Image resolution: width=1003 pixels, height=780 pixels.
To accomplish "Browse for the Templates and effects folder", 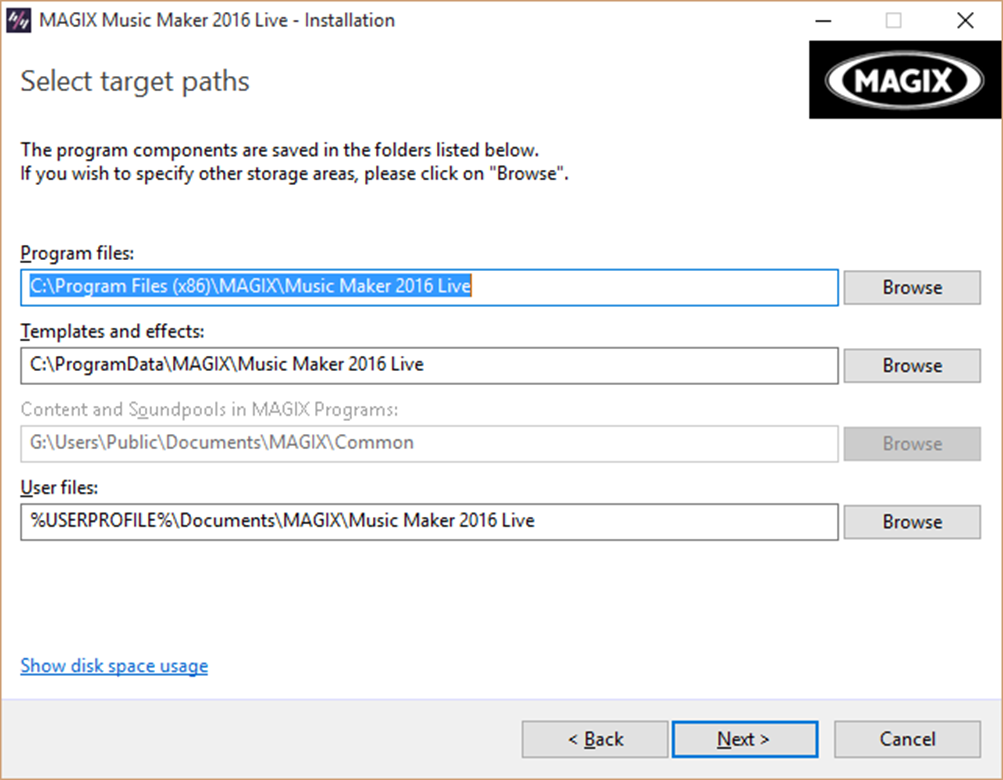I will coord(912,365).
